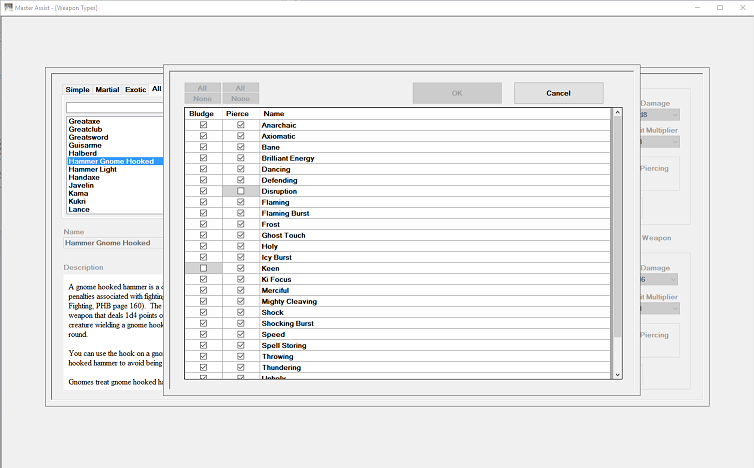Select Javelin in weapon list
This screenshot has height=468, width=754.
[x=115, y=185]
